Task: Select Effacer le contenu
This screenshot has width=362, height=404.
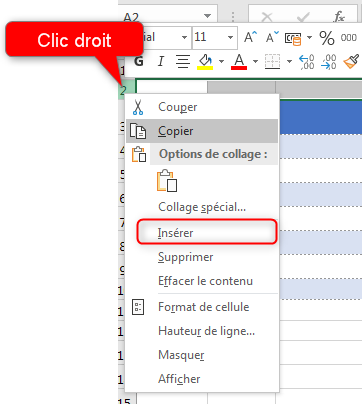Action: (x=202, y=281)
